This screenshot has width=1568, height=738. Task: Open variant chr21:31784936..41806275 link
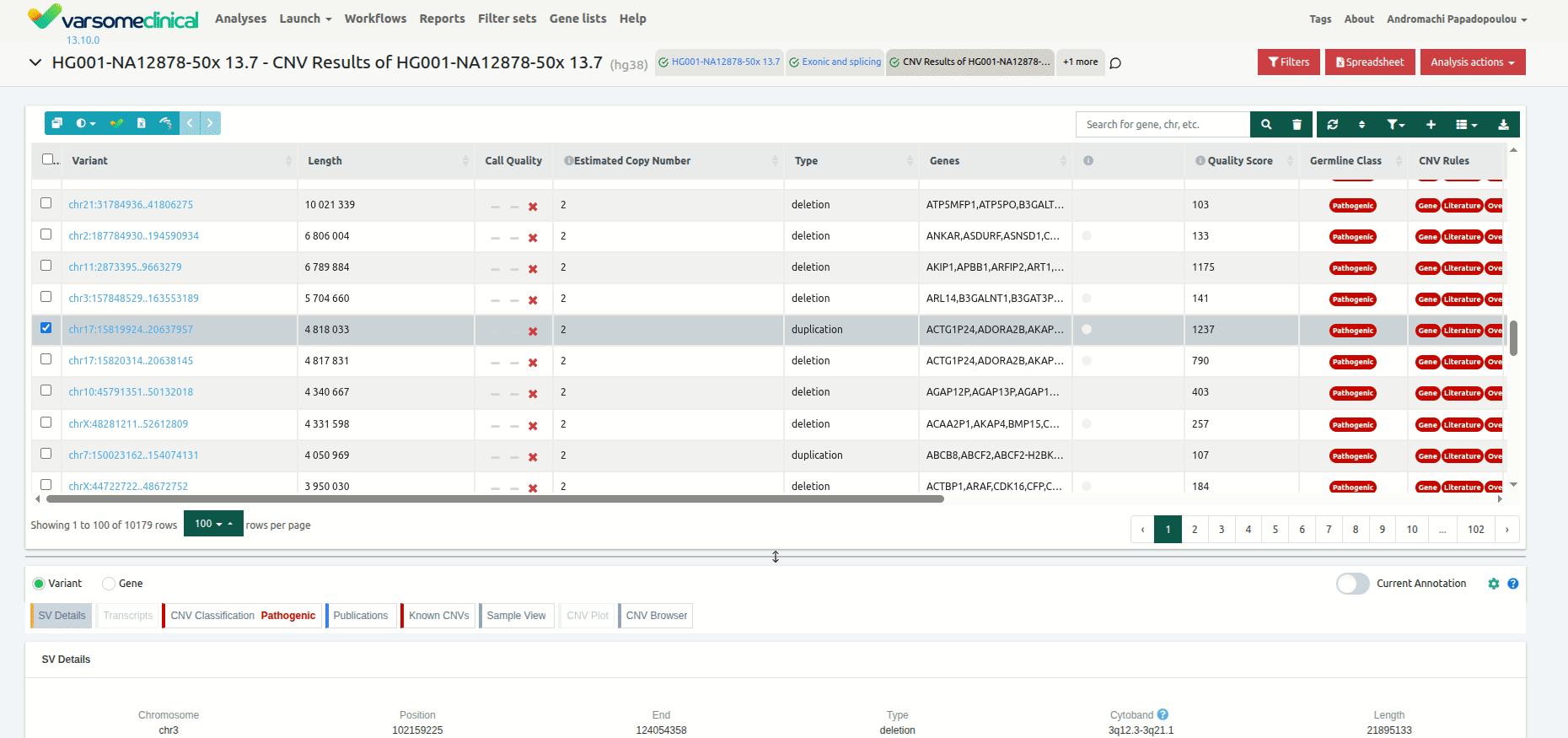(131, 205)
